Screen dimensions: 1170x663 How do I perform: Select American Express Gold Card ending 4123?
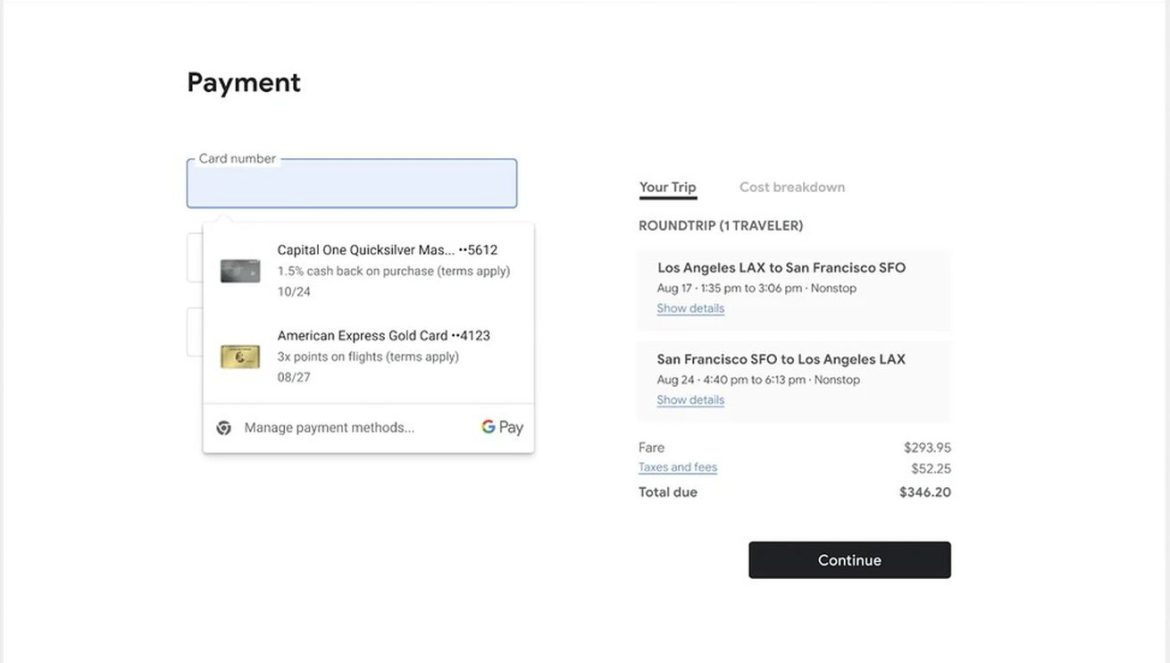point(369,356)
